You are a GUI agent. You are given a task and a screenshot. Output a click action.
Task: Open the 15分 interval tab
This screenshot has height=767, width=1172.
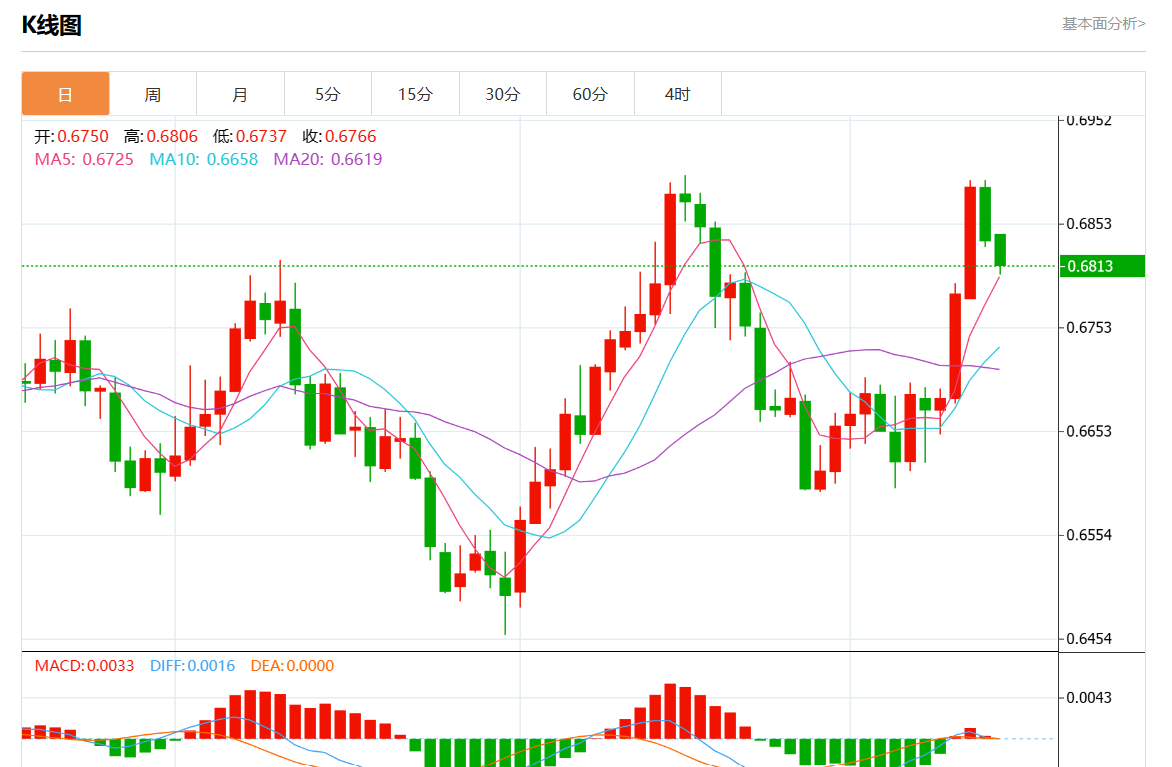(416, 94)
